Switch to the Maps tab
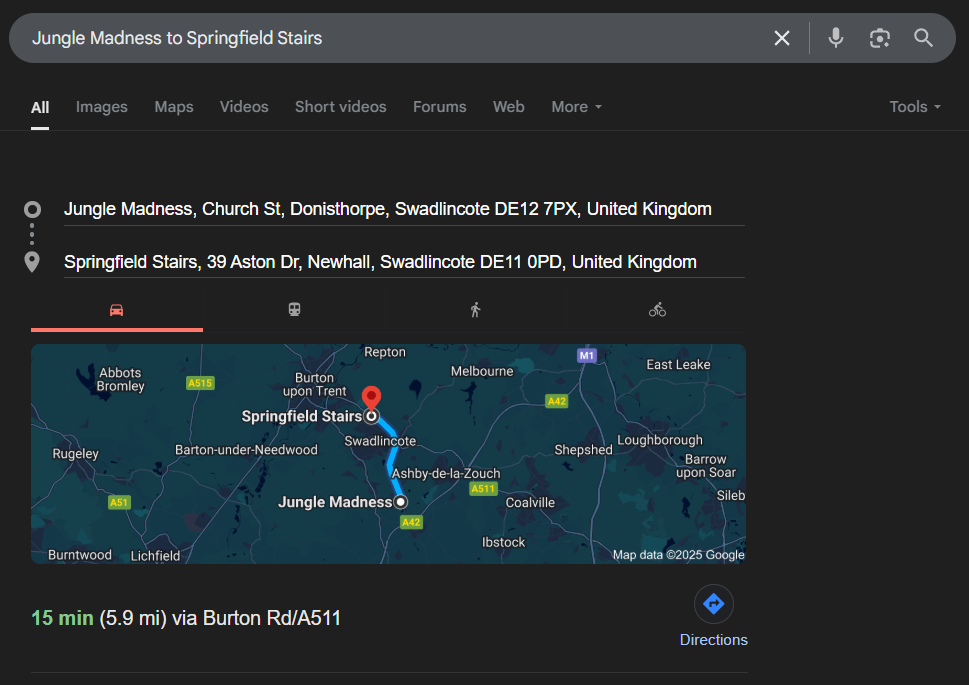The width and height of the screenshot is (969, 685). point(174,107)
